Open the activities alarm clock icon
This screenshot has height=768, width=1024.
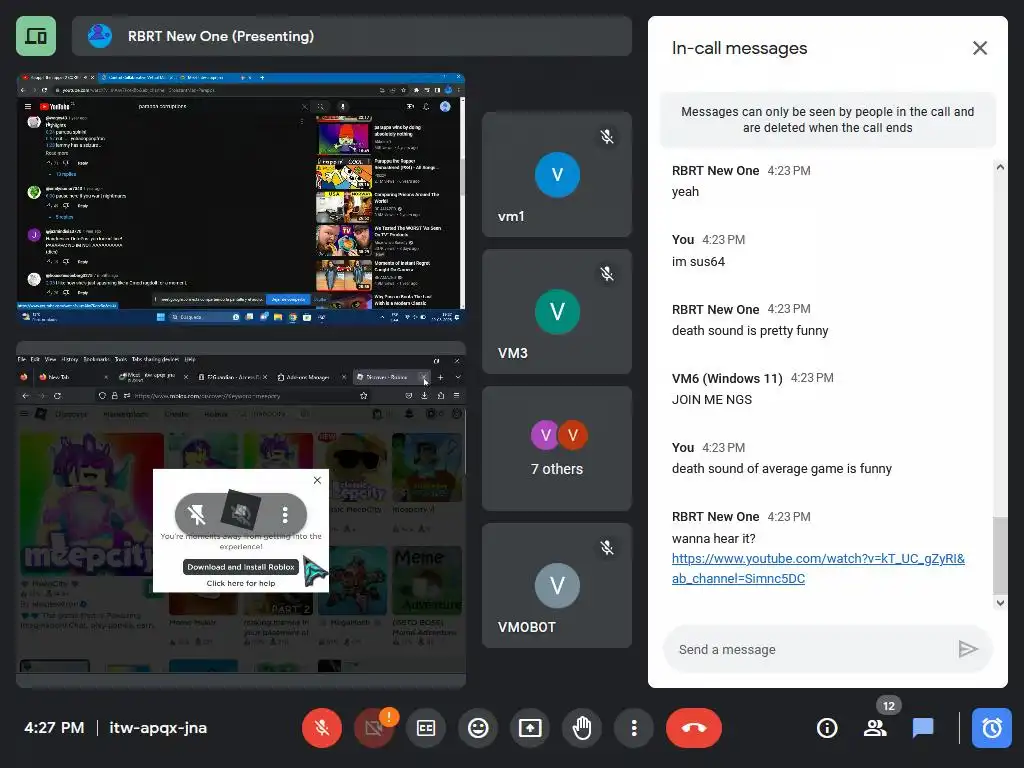point(991,728)
